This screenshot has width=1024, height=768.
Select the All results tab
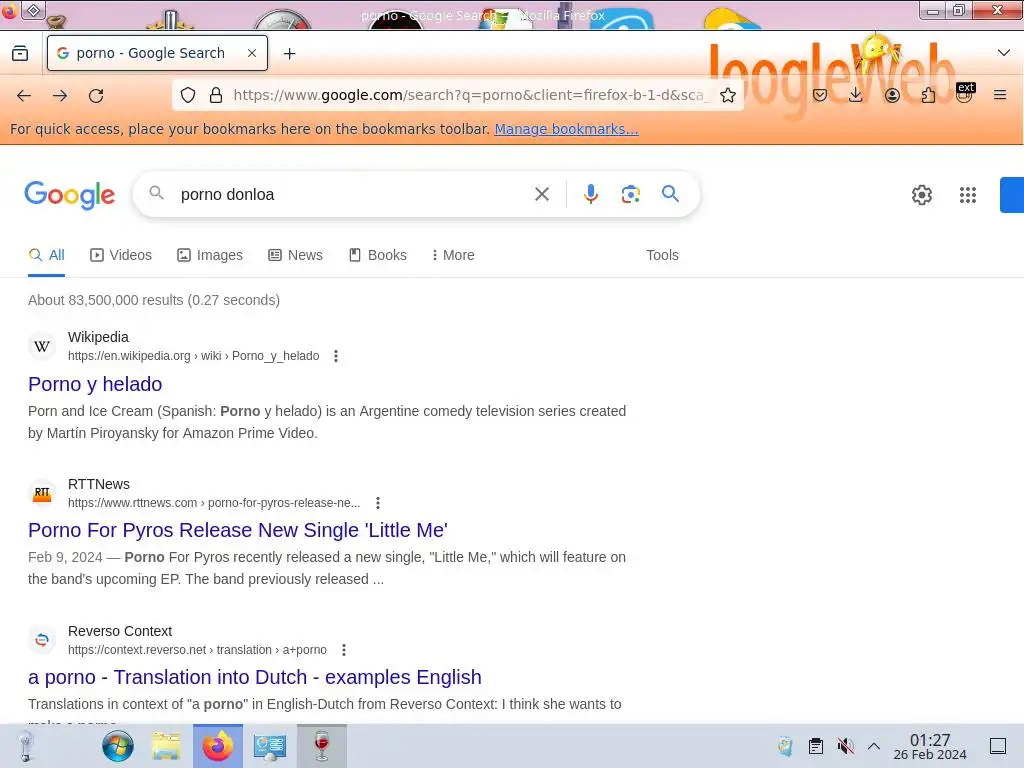(46, 255)
